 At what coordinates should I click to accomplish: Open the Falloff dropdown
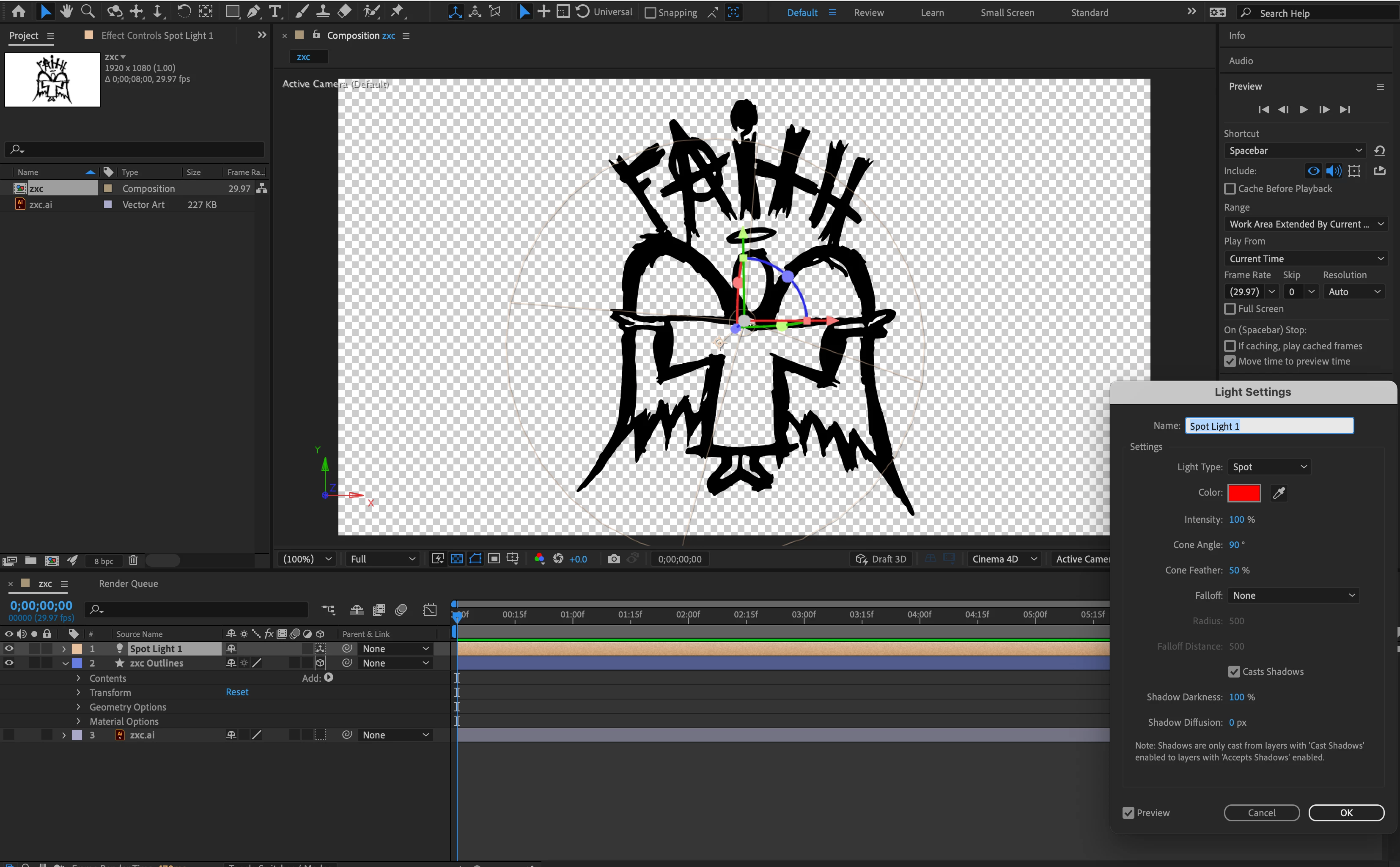1293,595
